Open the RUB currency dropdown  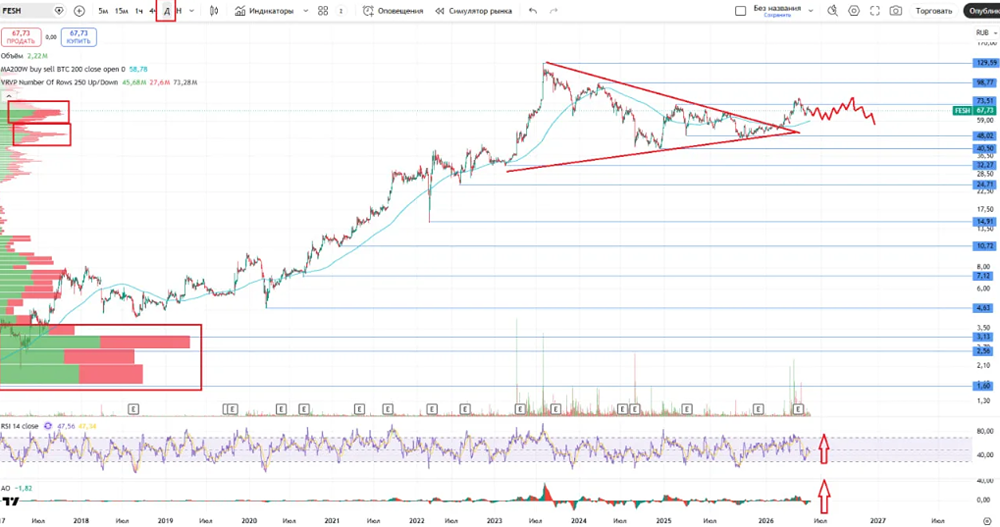click(x=986, y=33)
